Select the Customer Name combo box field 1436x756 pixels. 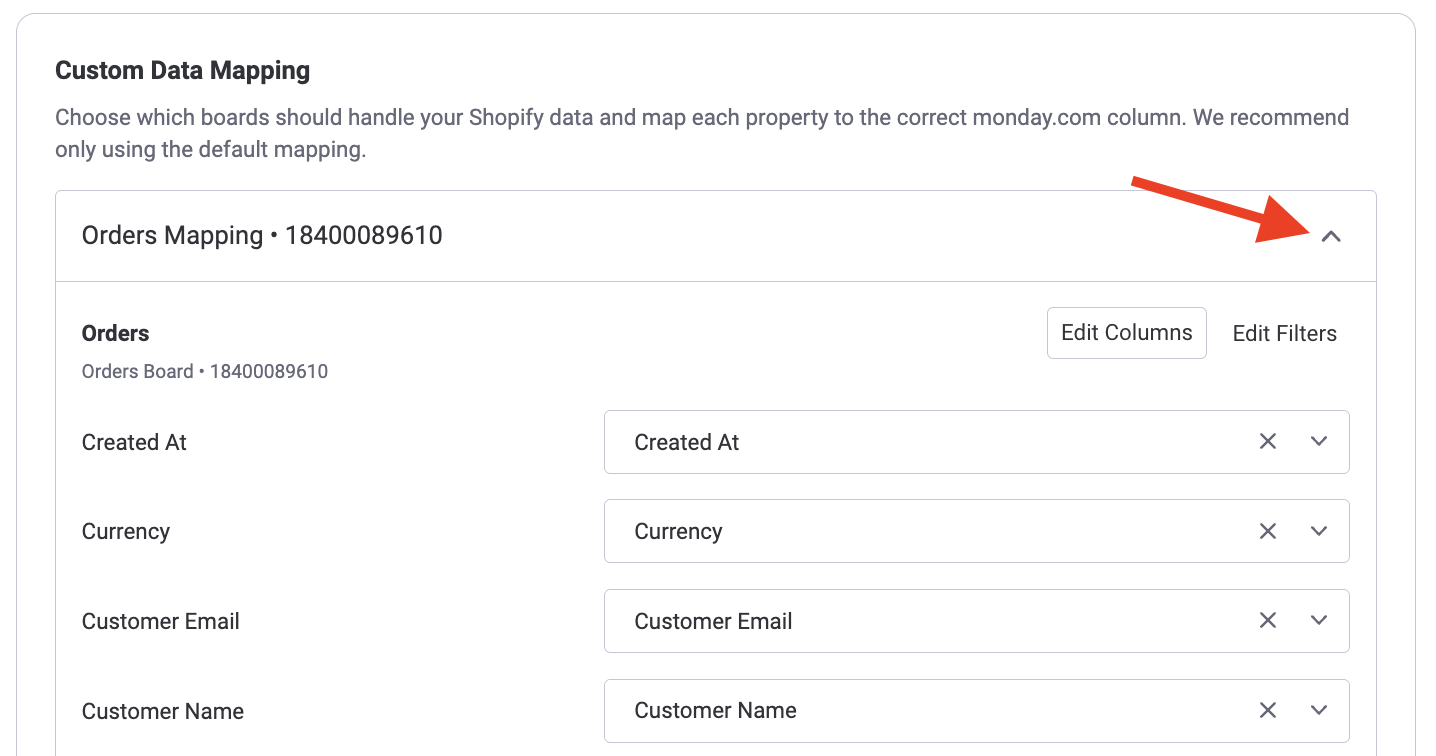pos(930,710)
